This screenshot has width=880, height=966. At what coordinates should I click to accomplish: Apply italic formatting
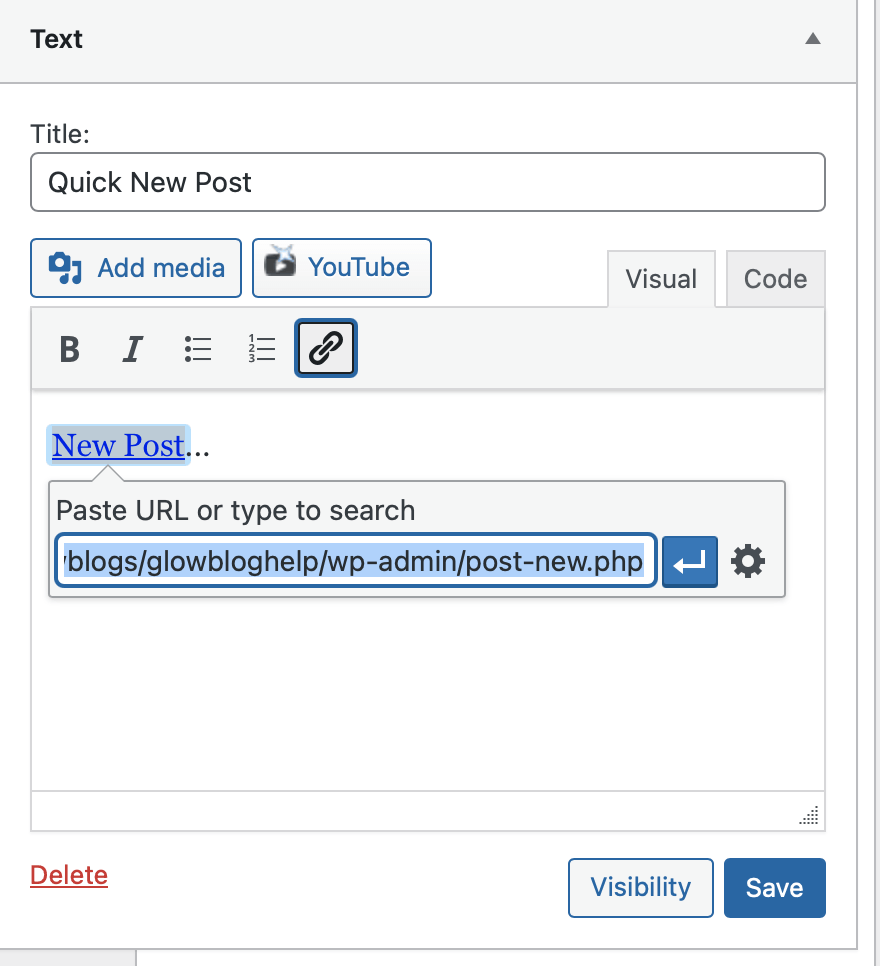[x=132, y=349]
